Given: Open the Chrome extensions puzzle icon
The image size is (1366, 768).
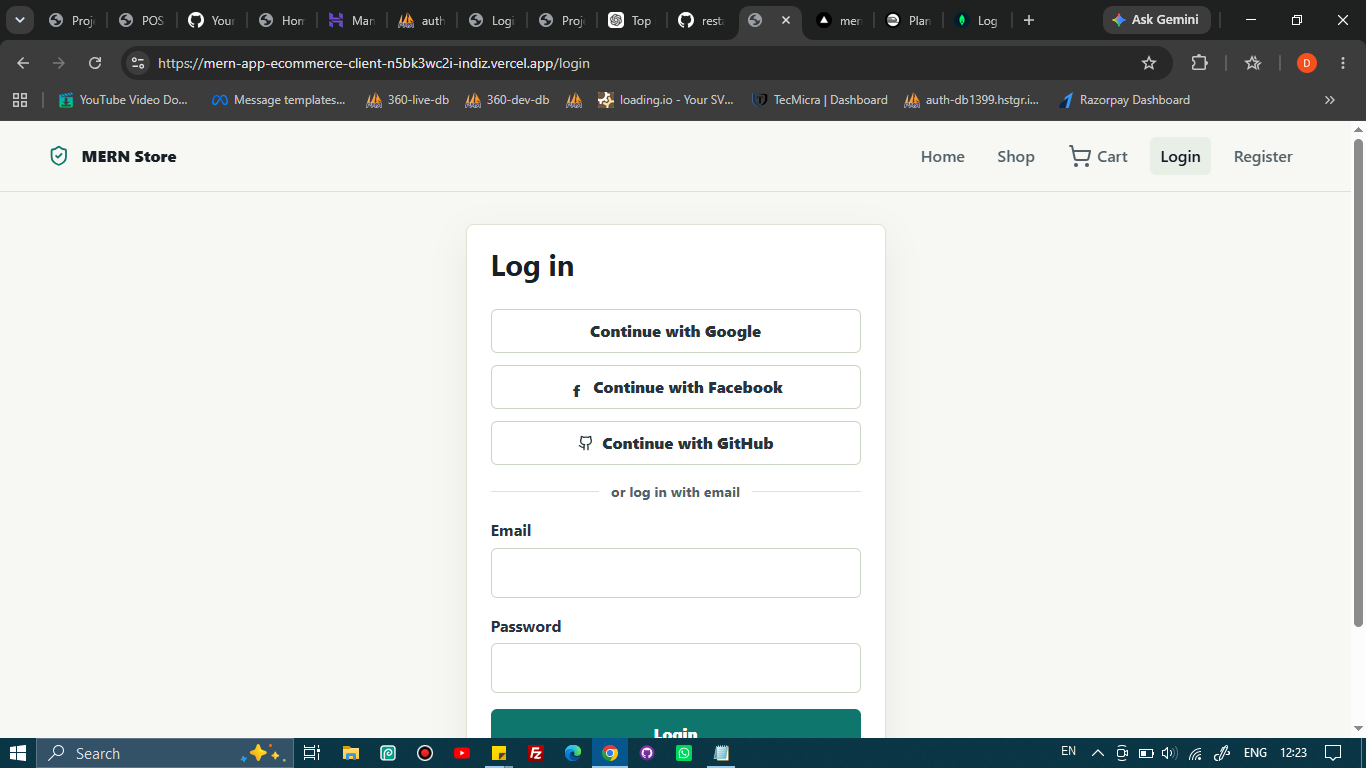Looking at the screenshot, I should coord(1199,63).
